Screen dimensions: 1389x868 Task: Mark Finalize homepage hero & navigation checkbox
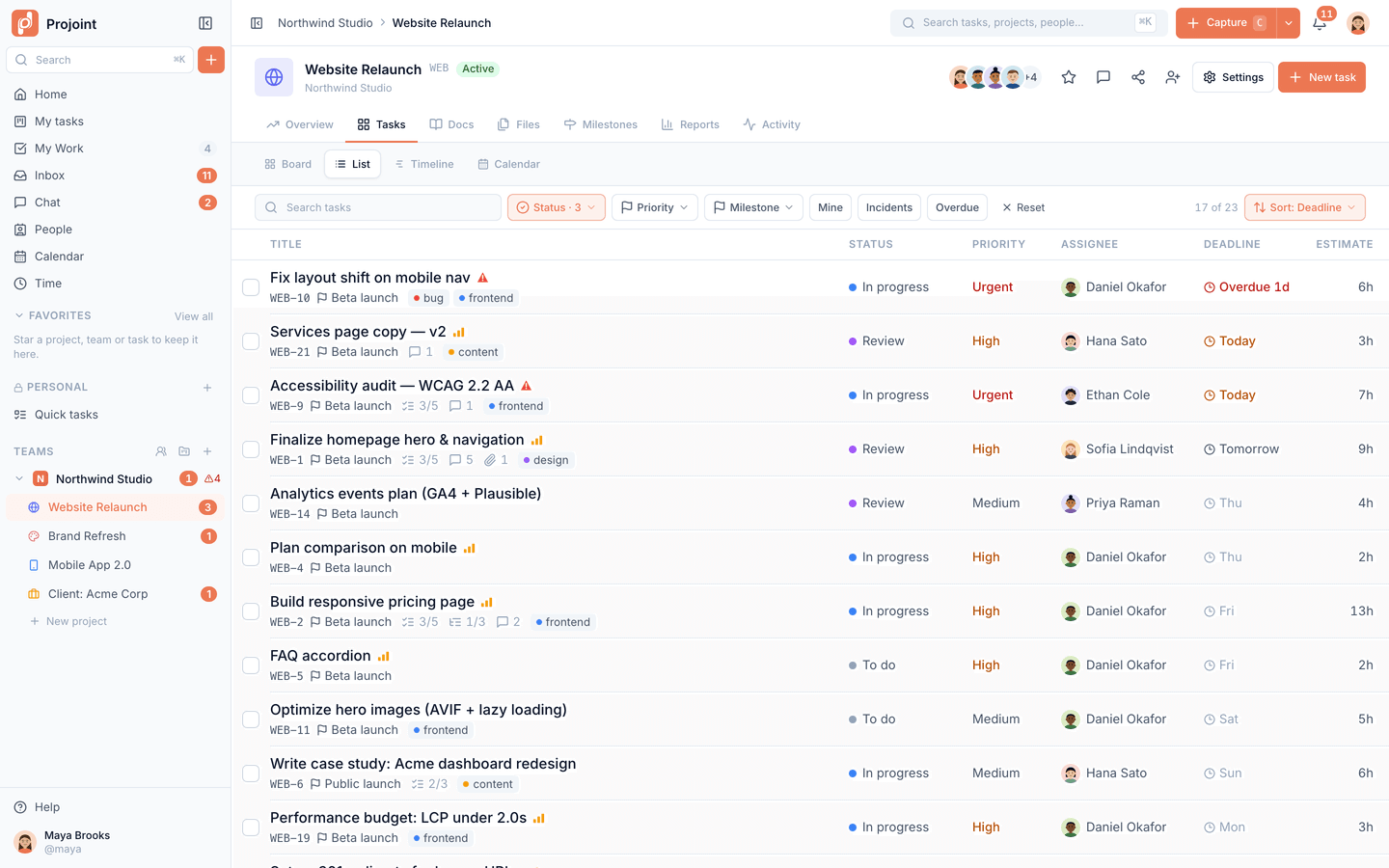coord(251,449)
